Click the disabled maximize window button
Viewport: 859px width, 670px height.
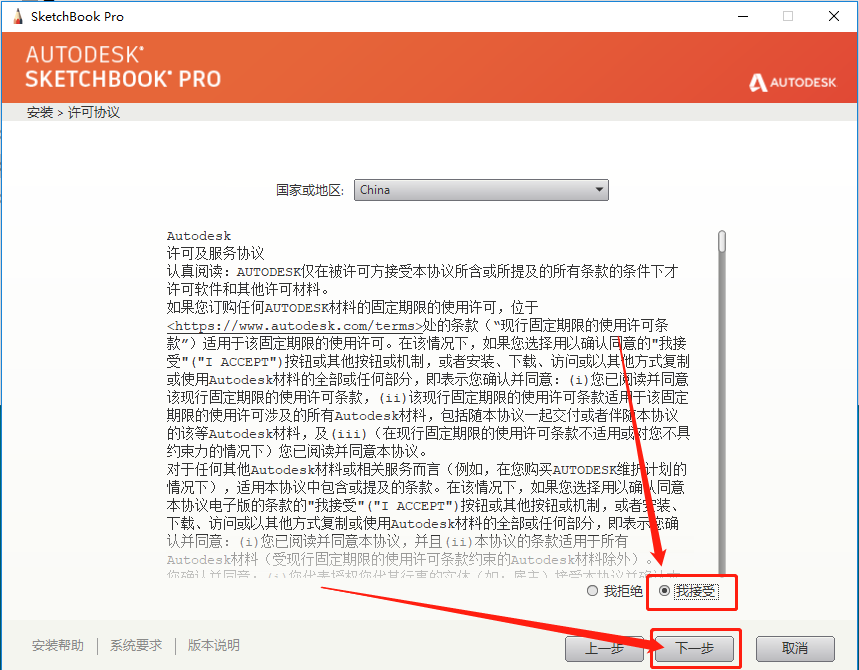coord(787,16)
